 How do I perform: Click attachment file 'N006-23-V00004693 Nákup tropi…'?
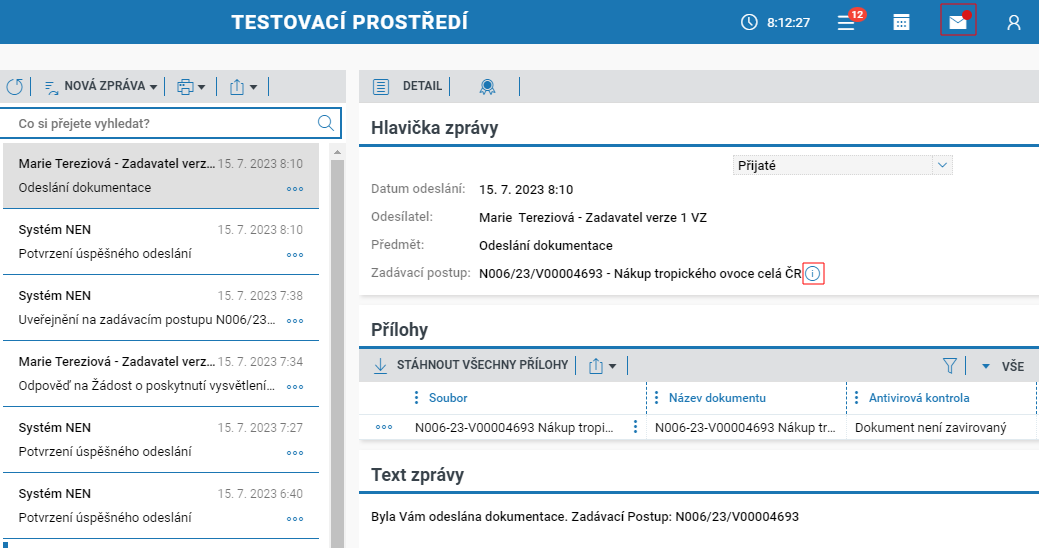tap(514, 427)
